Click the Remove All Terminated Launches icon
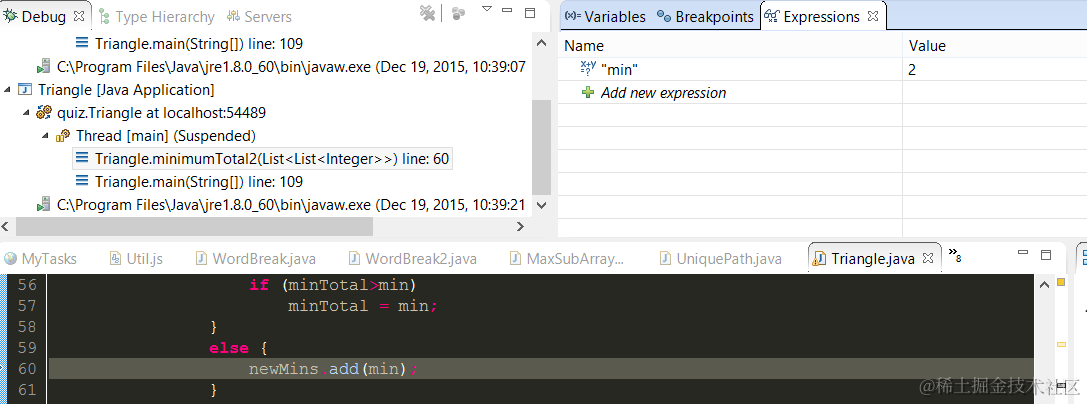Screen dimensions: 1087x404 [x=428, y=13]
